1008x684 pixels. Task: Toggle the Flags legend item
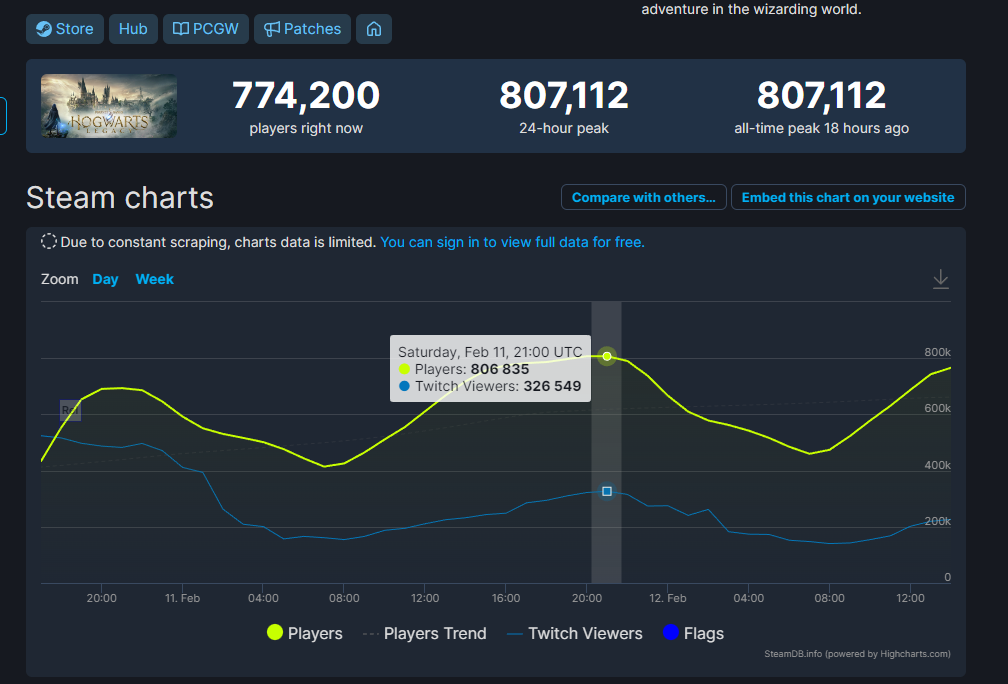click(693, 633)
